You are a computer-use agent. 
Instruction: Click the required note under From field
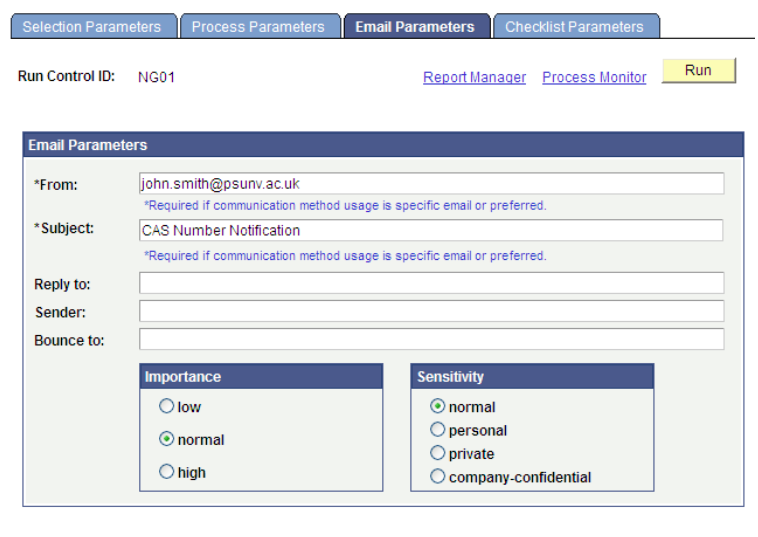pyautogui.click(x=345, y=205)
